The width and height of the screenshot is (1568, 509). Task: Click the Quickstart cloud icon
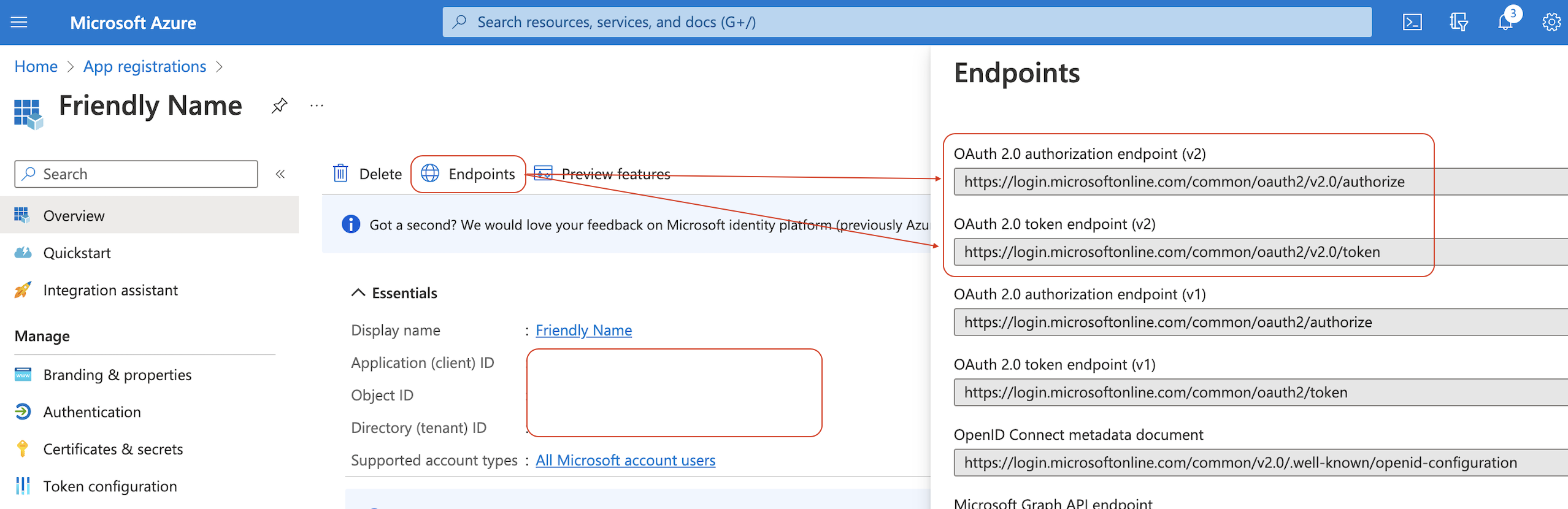pyautogui.click(x=23, y=253)
